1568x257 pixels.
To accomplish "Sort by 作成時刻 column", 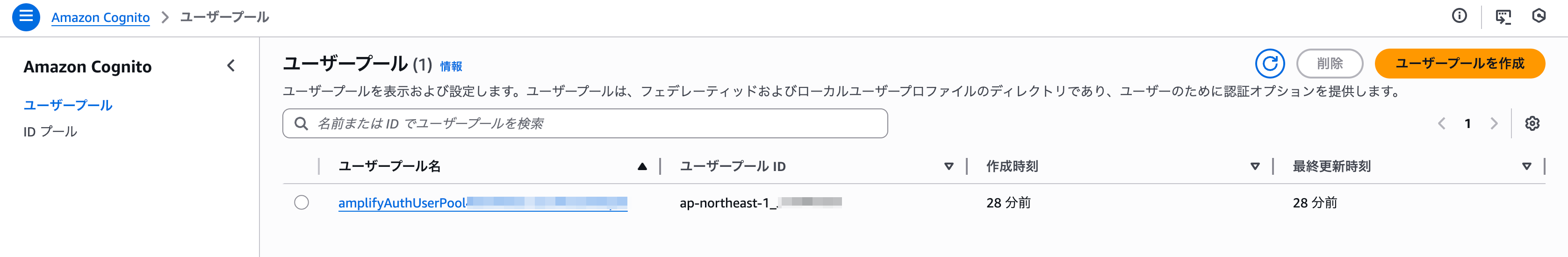I will (1254, 166).
